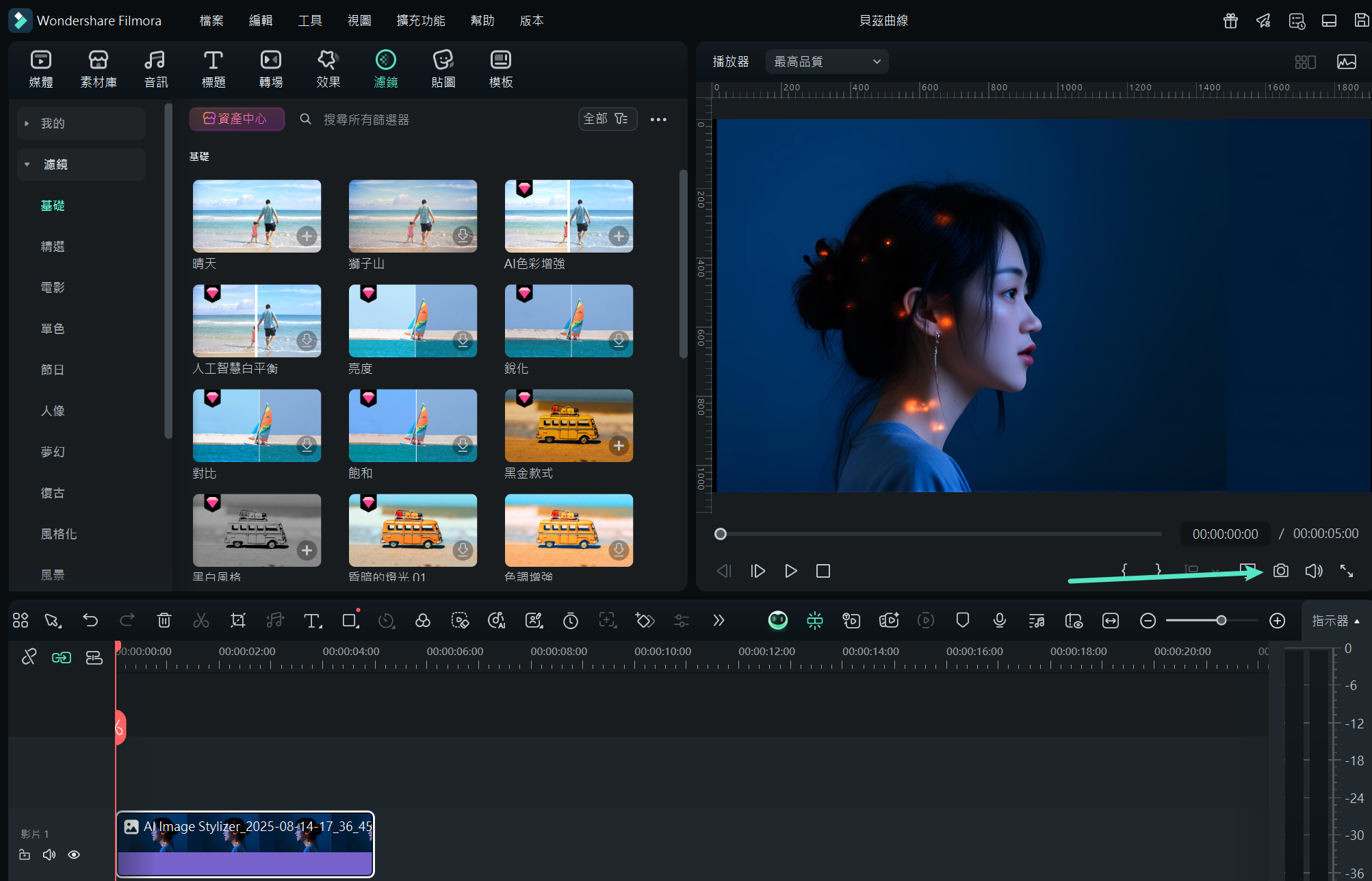This screenshot has width=1372, height=881.
Task: Toggle the timeline snapping icon
Action: tap(814, 620)
